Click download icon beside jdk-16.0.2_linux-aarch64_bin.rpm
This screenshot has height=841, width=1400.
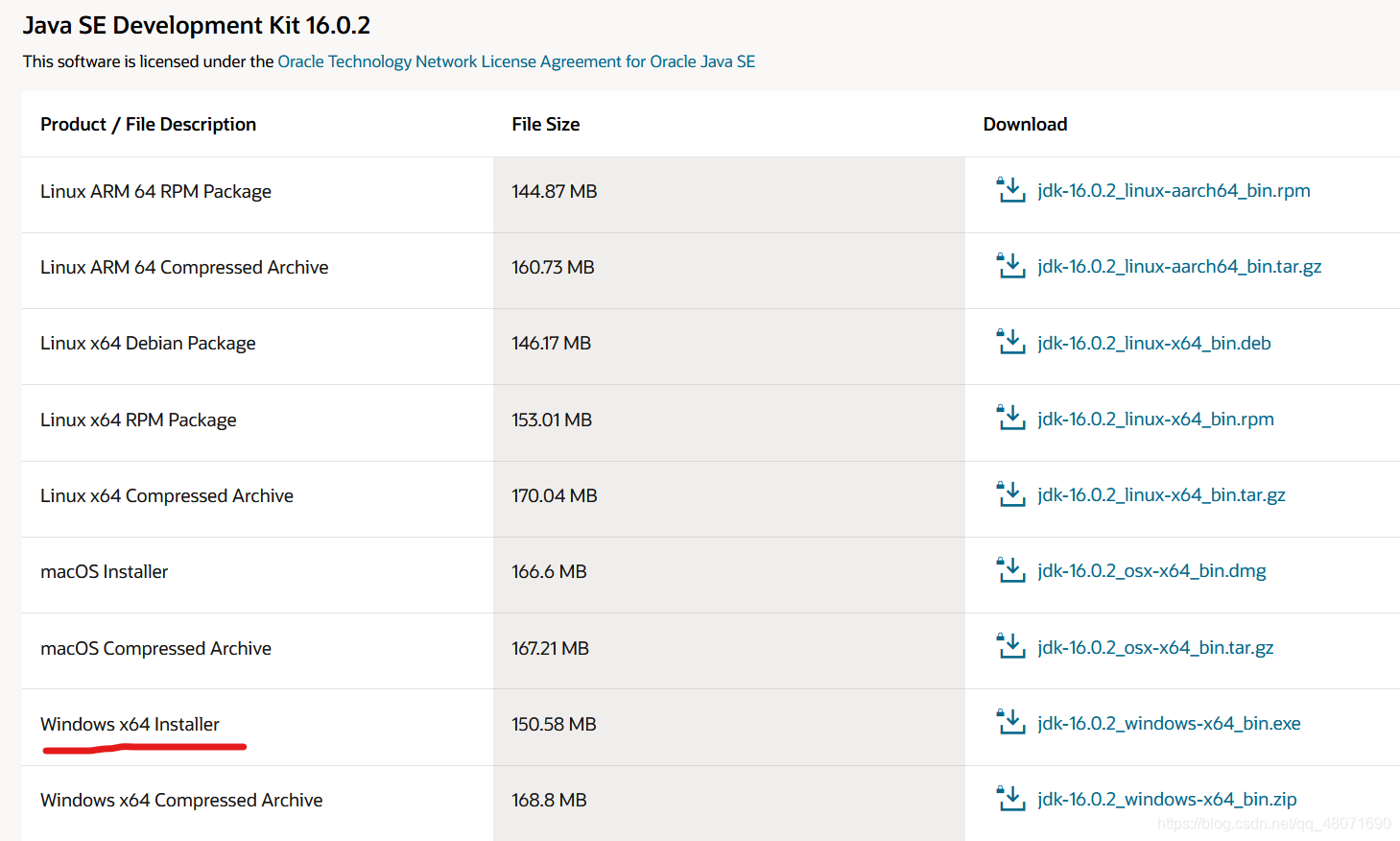click(x=1010, y=190)
